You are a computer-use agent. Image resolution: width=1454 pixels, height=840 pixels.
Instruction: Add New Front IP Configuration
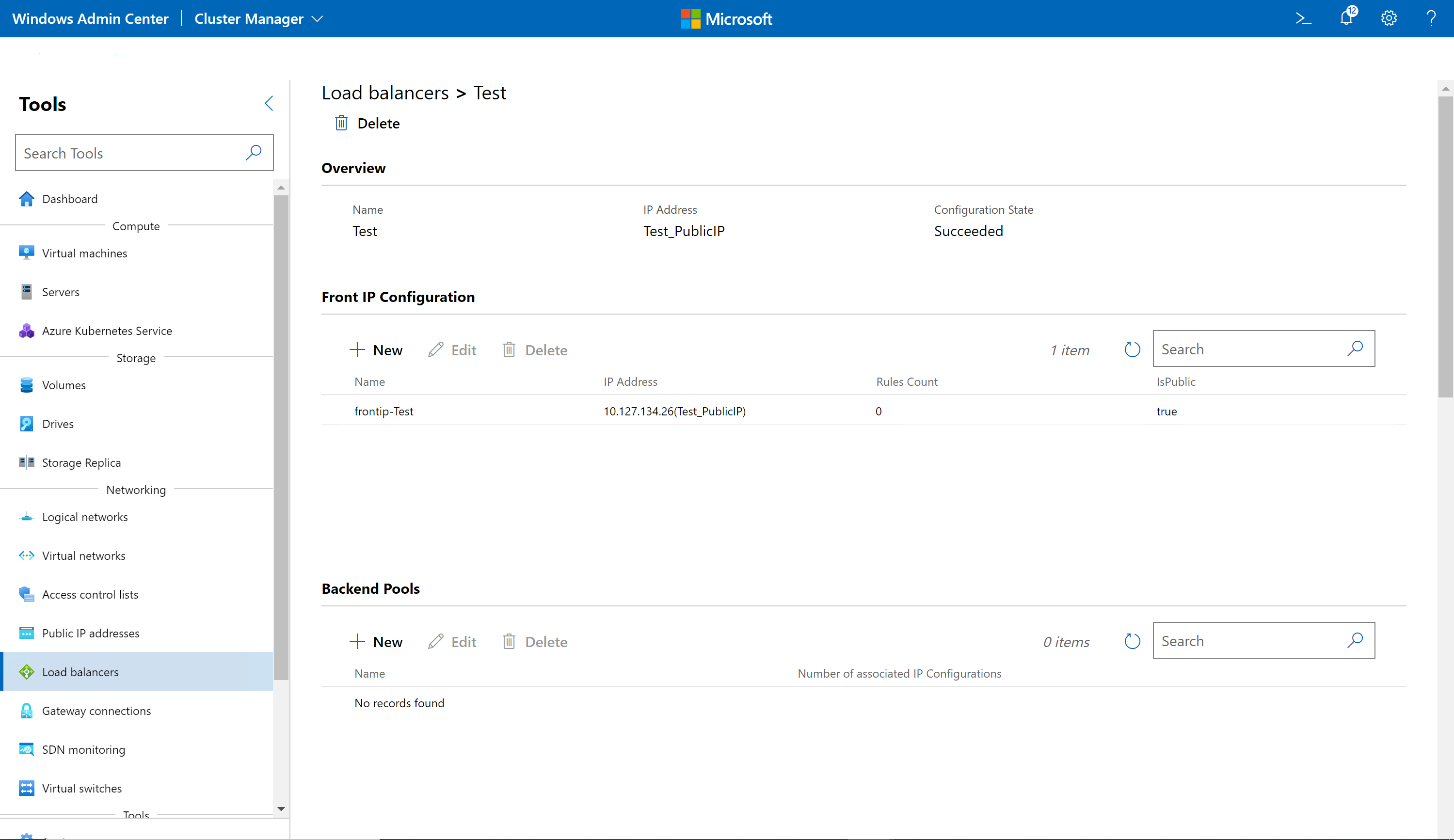point(376,350)
